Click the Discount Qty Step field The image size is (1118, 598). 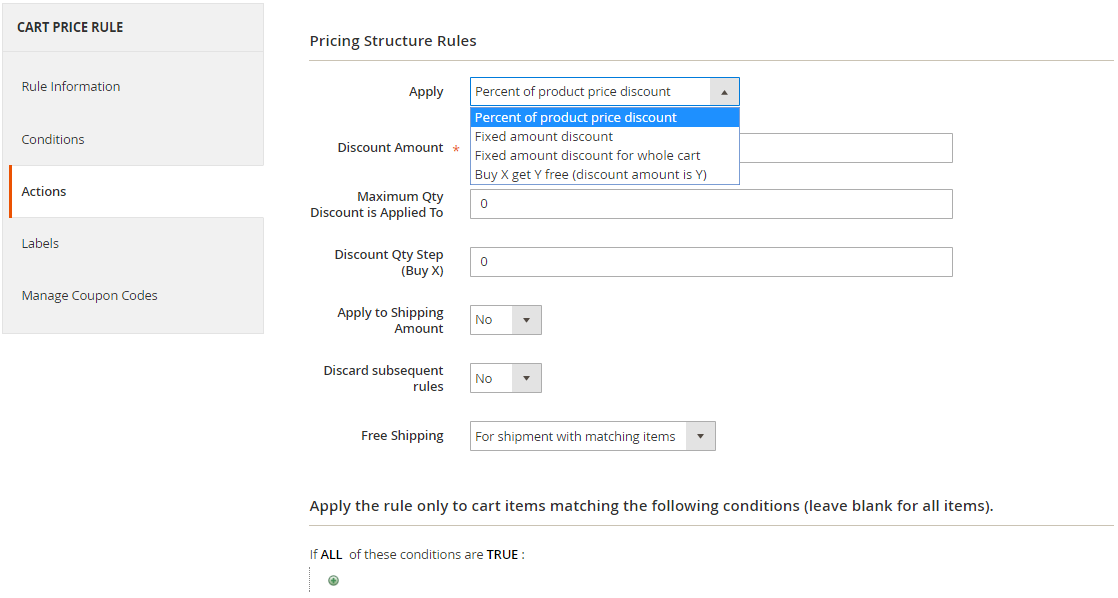coord(711,262)
